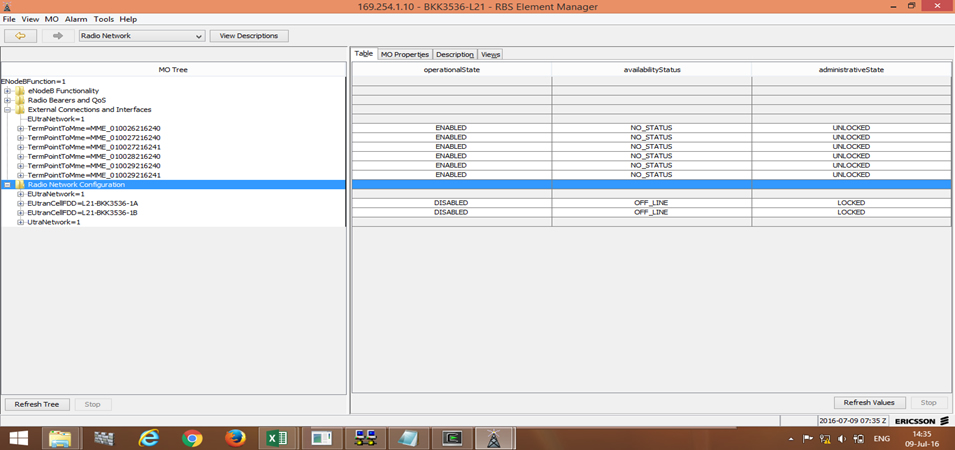
Task: Open the two-computers network taskbar icon
Action: tap(365, 438)
